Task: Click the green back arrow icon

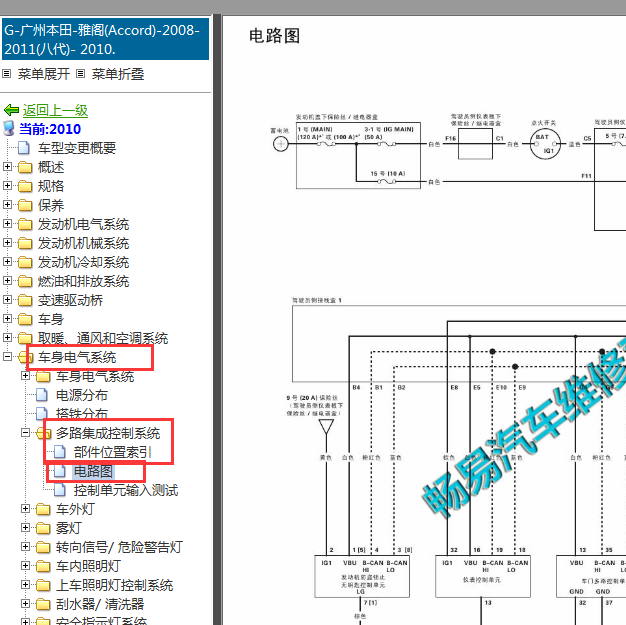Action: coord(11,110)
